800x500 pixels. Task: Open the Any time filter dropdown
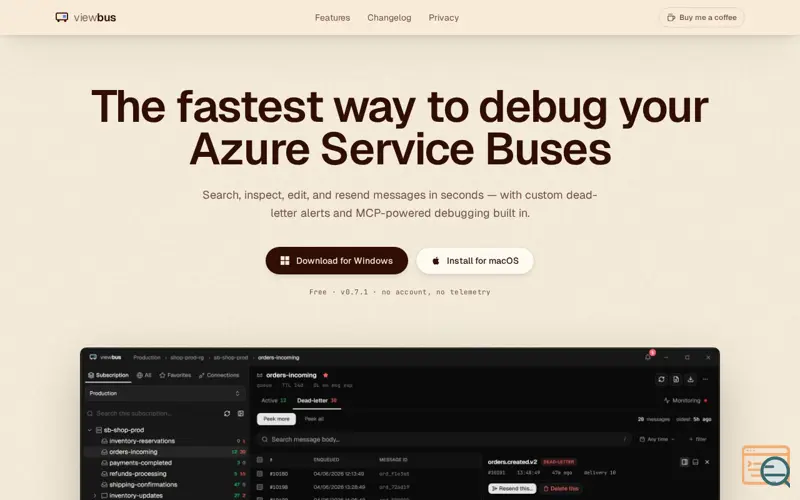pos(657,439)
